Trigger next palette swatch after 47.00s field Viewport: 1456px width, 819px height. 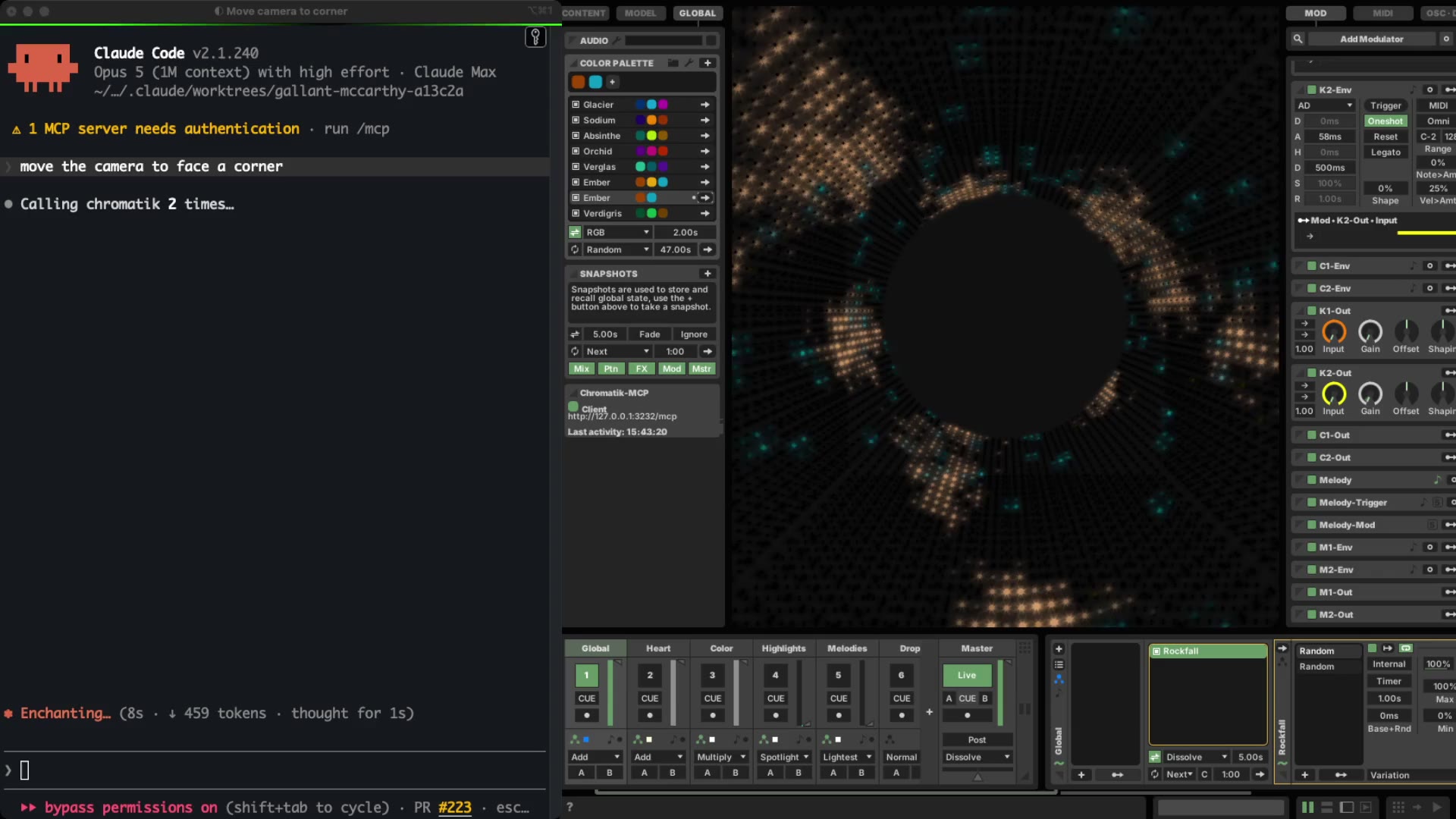click(x=708, y=249)
